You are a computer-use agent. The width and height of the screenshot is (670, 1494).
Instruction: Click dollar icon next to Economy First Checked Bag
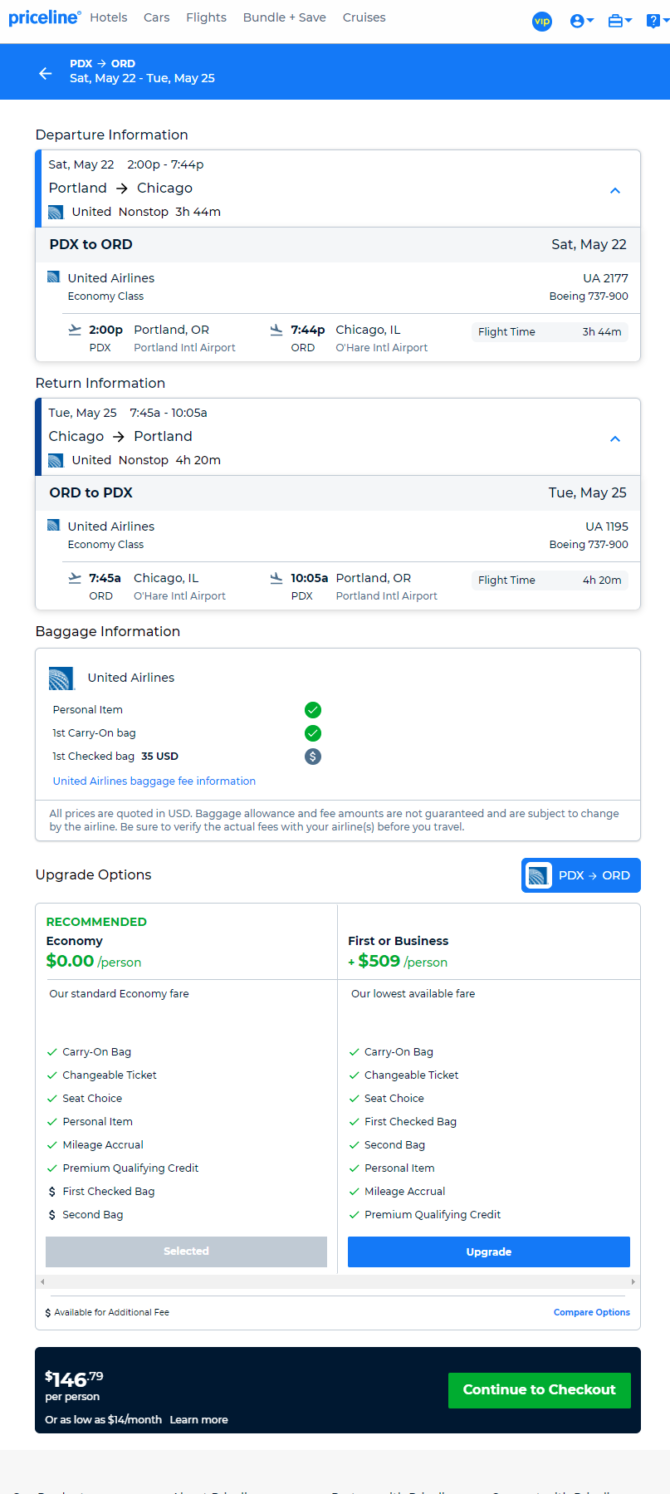point(52,1192)
